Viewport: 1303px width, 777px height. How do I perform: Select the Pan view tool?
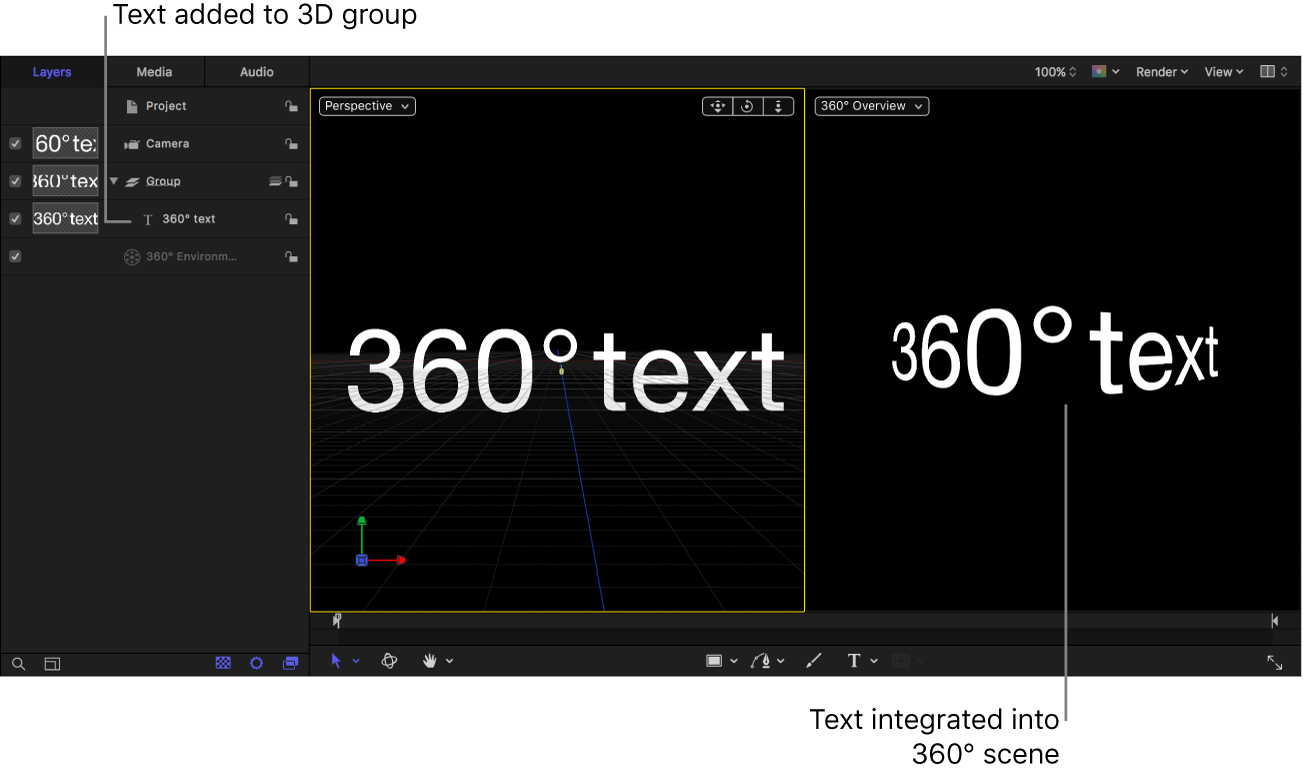point(430,660)
